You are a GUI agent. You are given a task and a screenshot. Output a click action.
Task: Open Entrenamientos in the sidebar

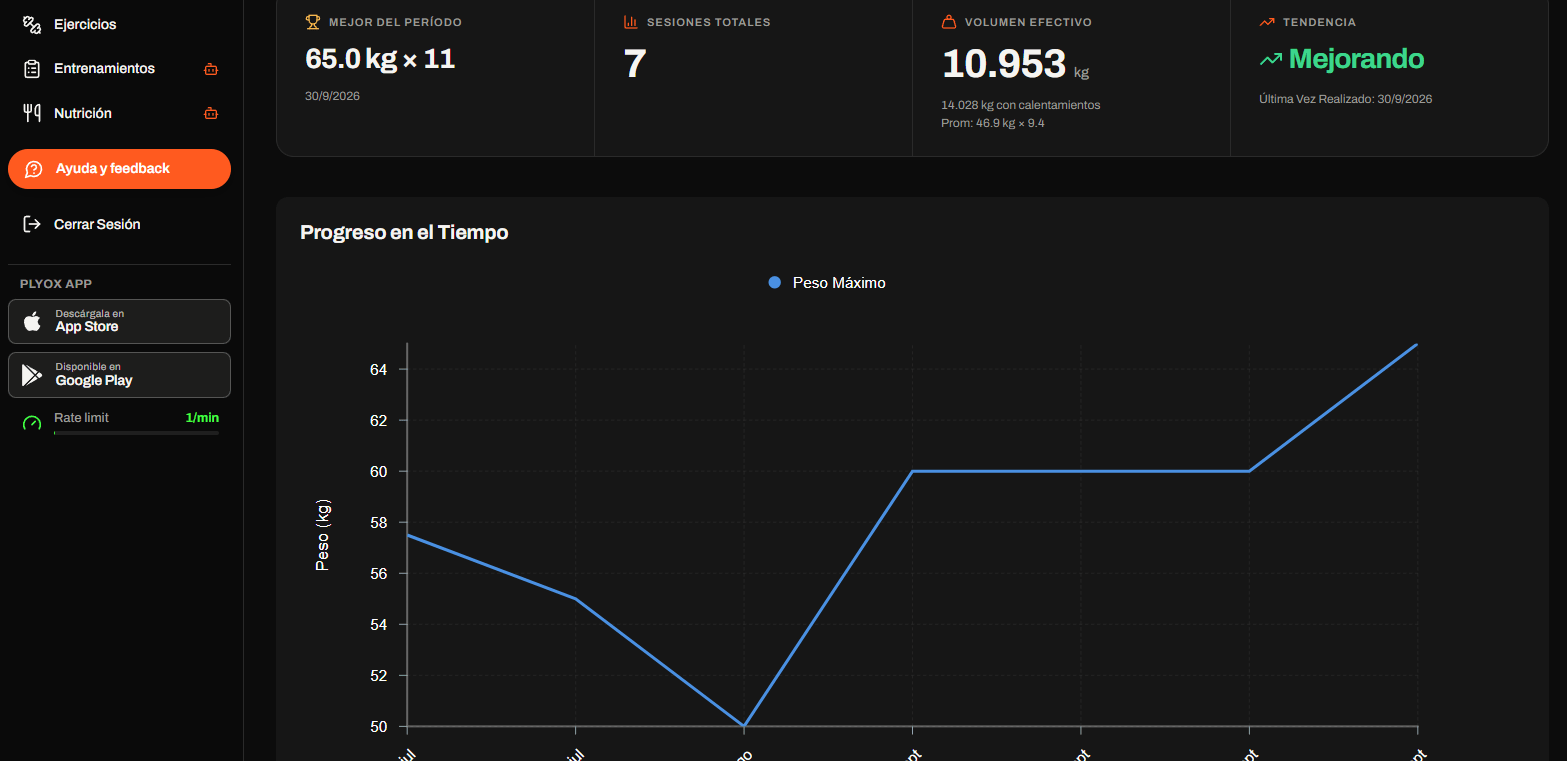pyautogui.click(x=119, y=69)
